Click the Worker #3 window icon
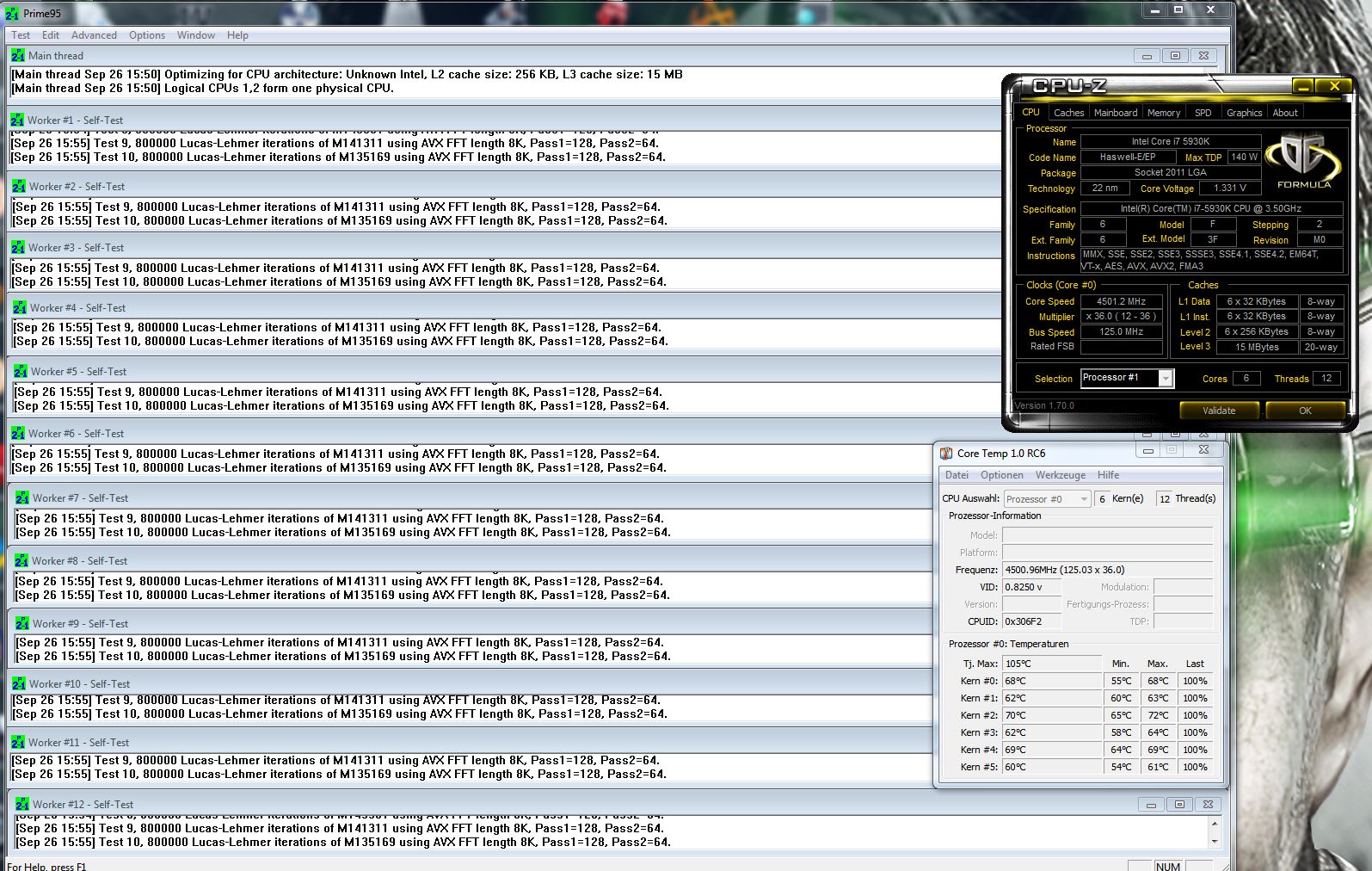Screen dimensions: 1372x871 click(18, 247)
